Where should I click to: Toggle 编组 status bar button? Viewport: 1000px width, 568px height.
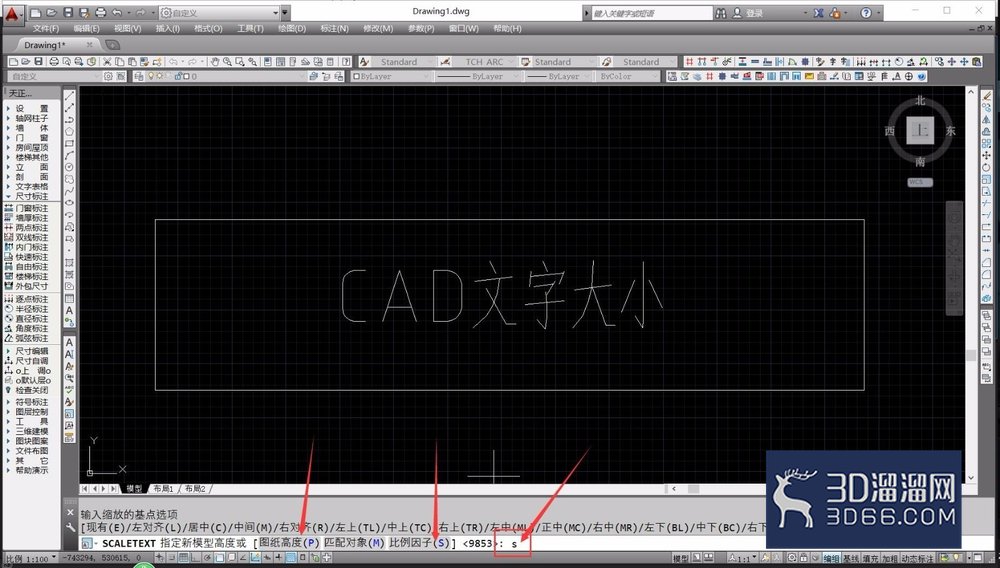click(x=831, y=559)
